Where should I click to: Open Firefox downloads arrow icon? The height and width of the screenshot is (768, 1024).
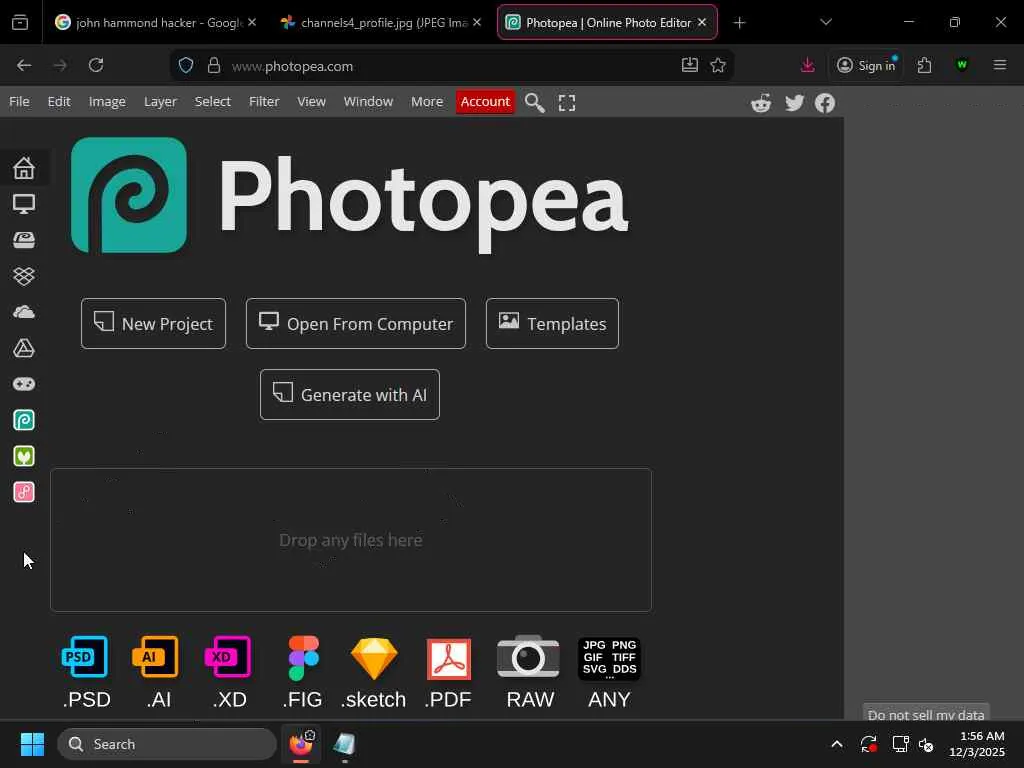808,65
